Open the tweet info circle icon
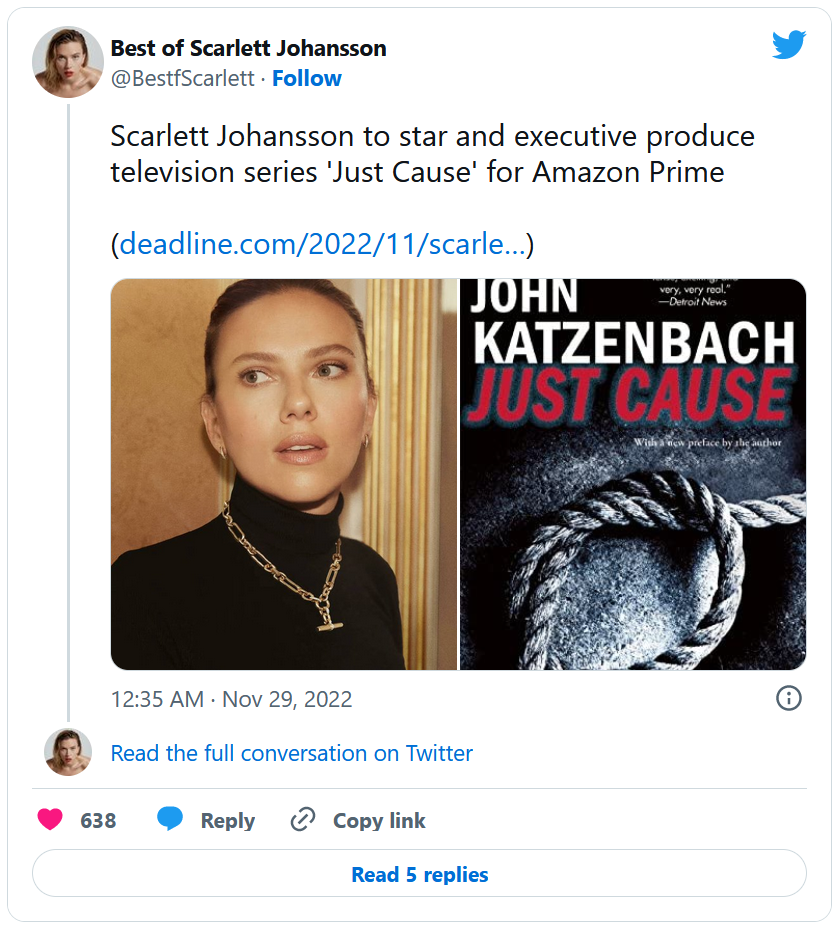The width and height of the screenshot is (839, 931). (x=789, y=698)
